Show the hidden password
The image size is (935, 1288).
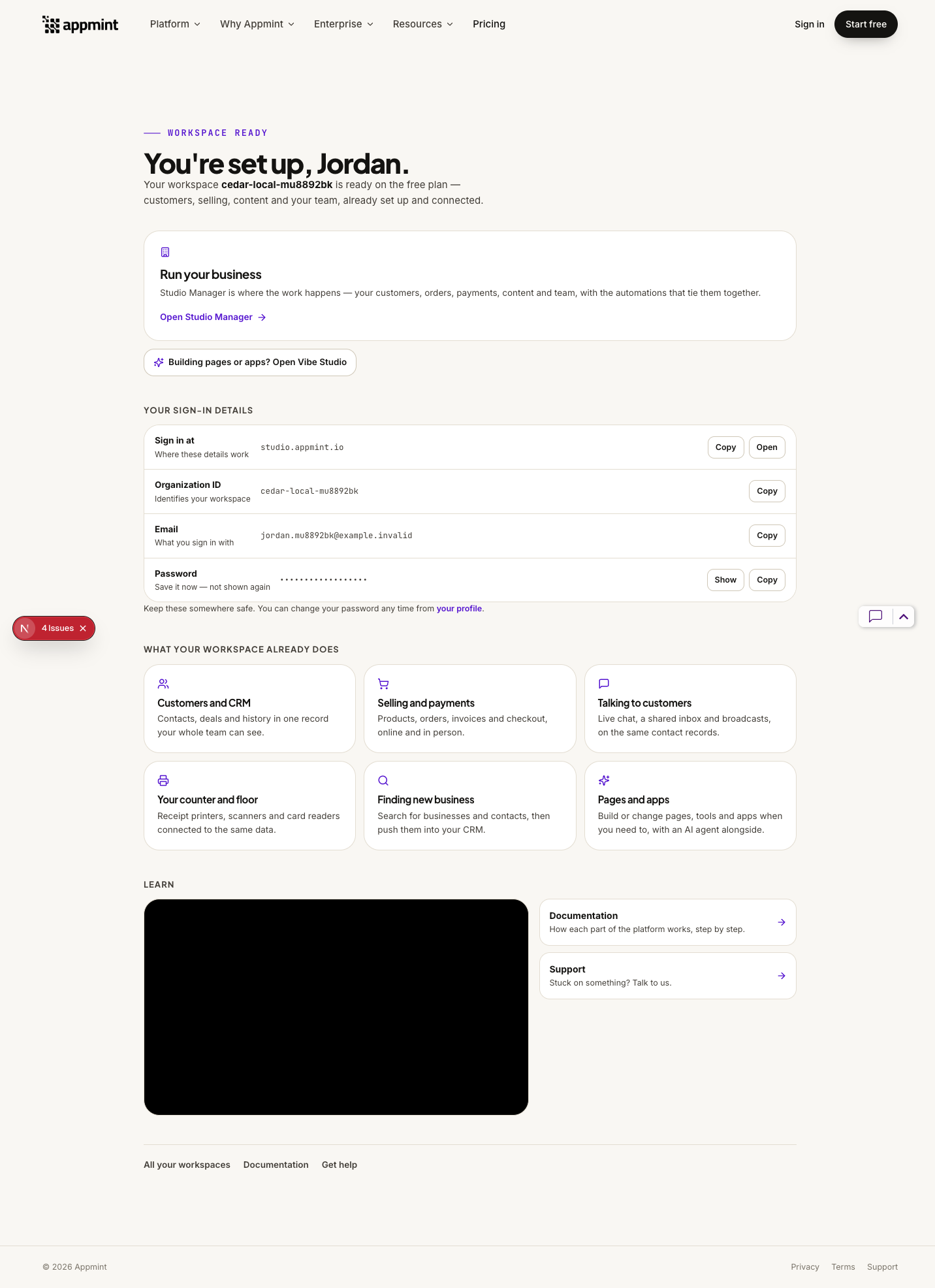(x=725, y=580)
